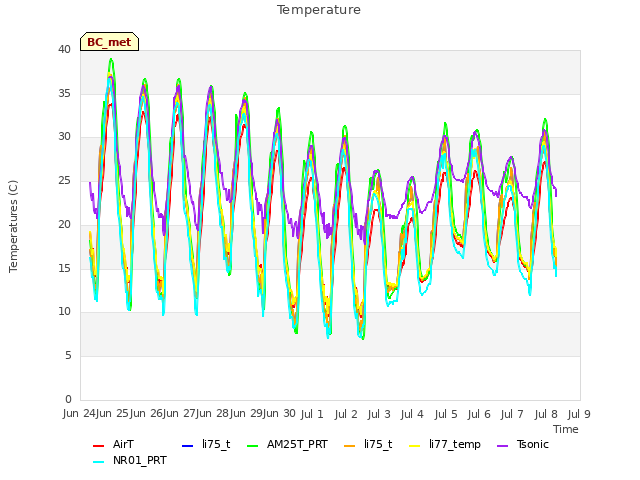Click the Time axis label
Viewport: 640px width, 480px height.
coord(566,429)
